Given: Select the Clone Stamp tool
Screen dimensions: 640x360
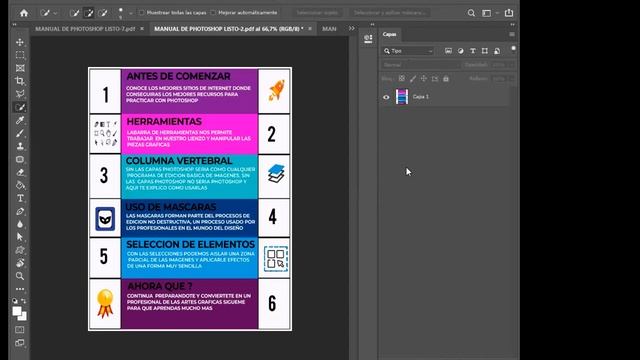Looking at the screenshot, I should coord(20,146).
